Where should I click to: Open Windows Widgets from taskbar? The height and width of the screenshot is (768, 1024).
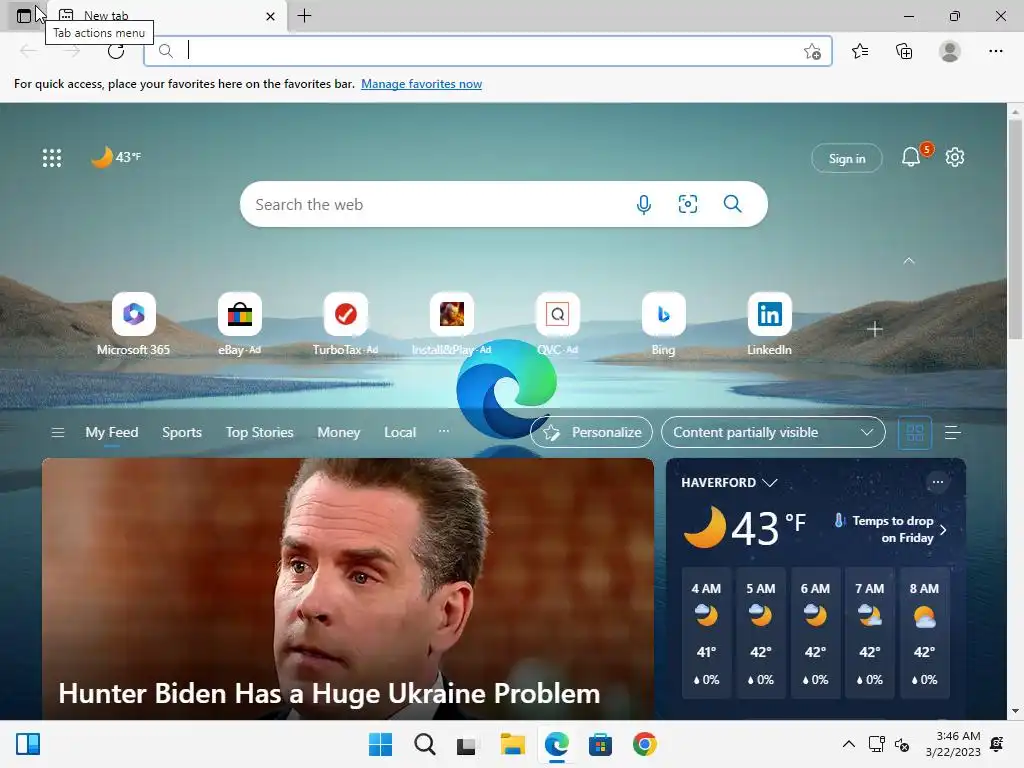click(x=28, y=744)
